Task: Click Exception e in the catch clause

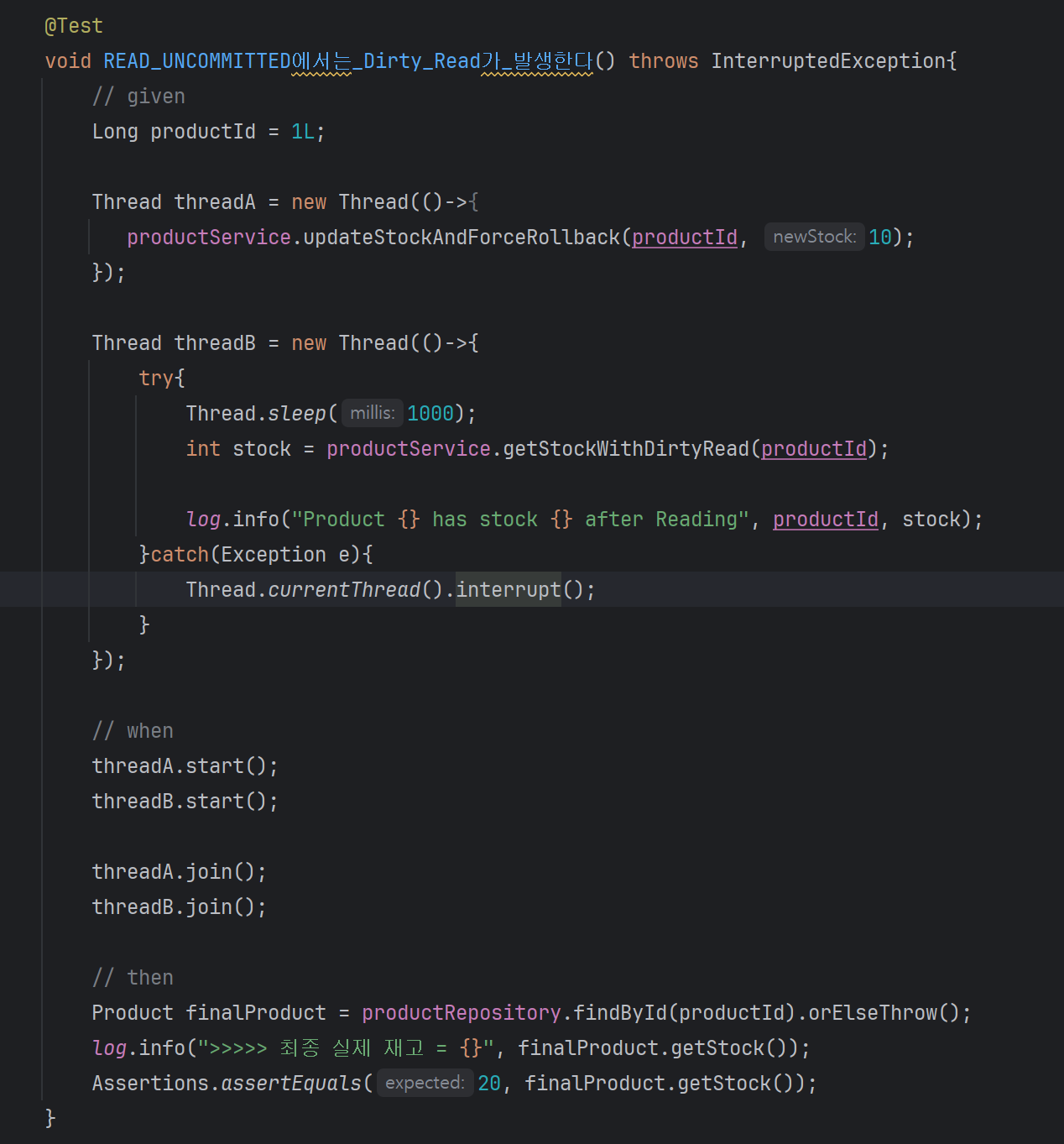Action: [285, 555]
